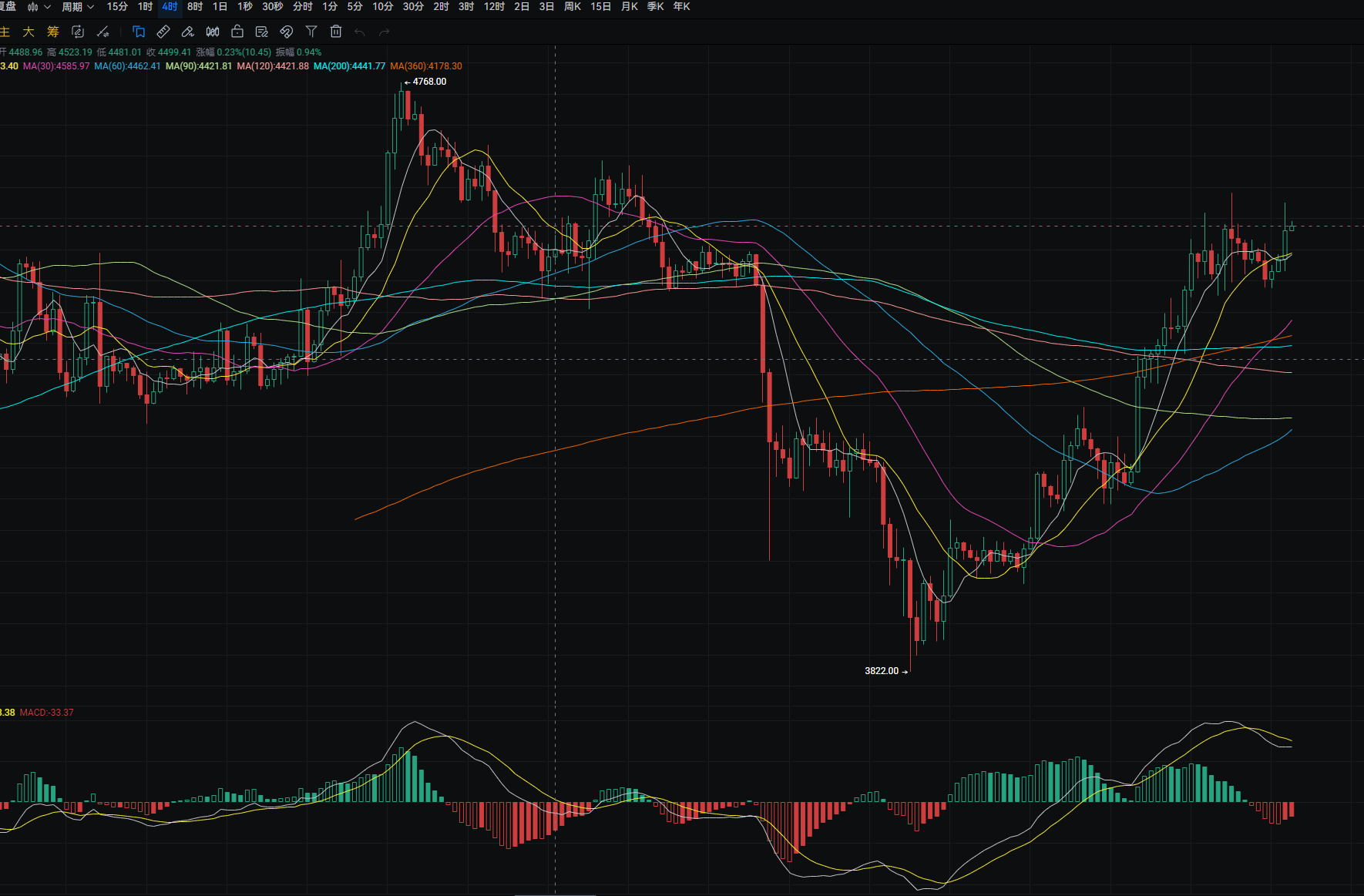Click the trend line drawing tool
The height and width of the screenshot is (896, 1364).
click(x=102, y=32)
